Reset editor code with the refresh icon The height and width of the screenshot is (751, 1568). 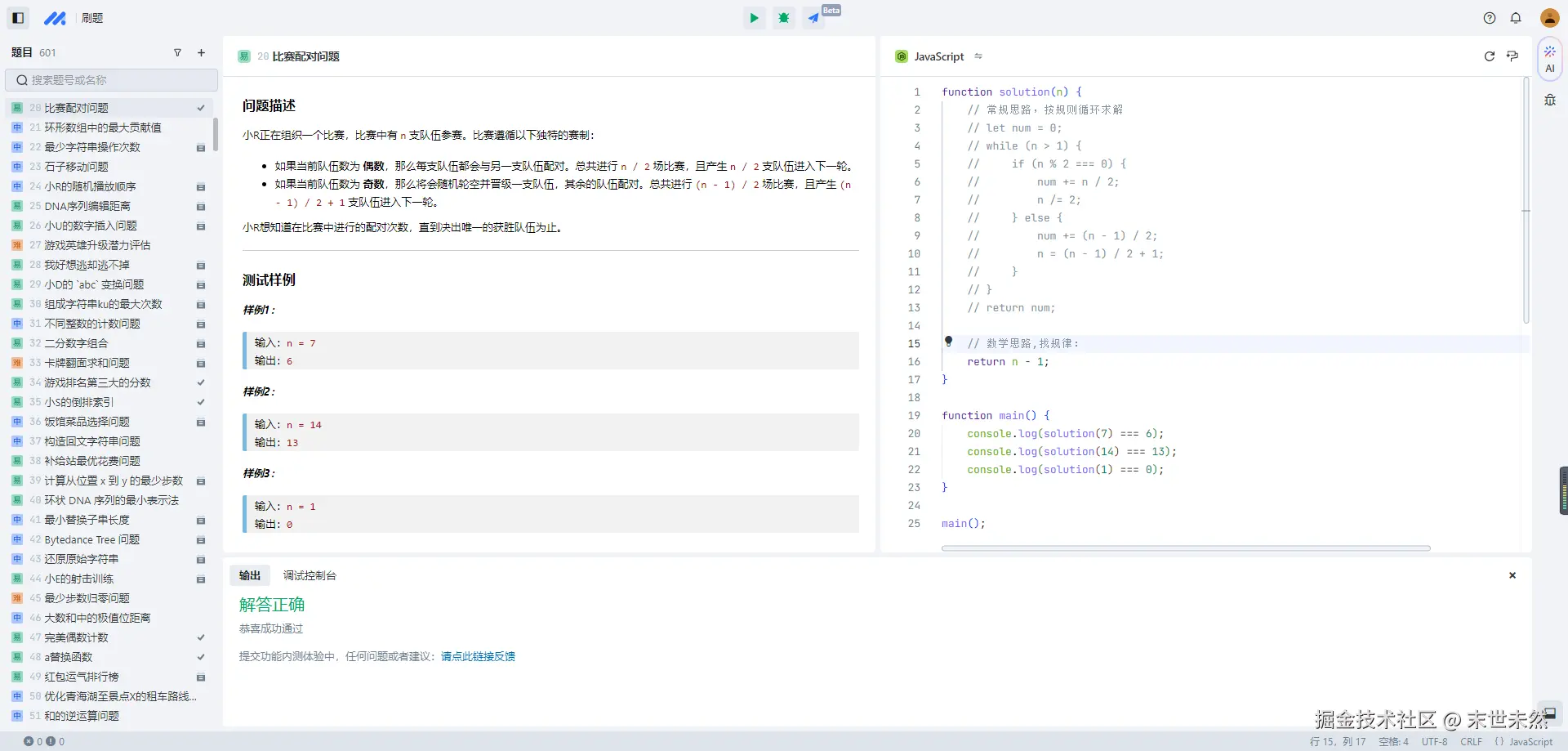1489,56
